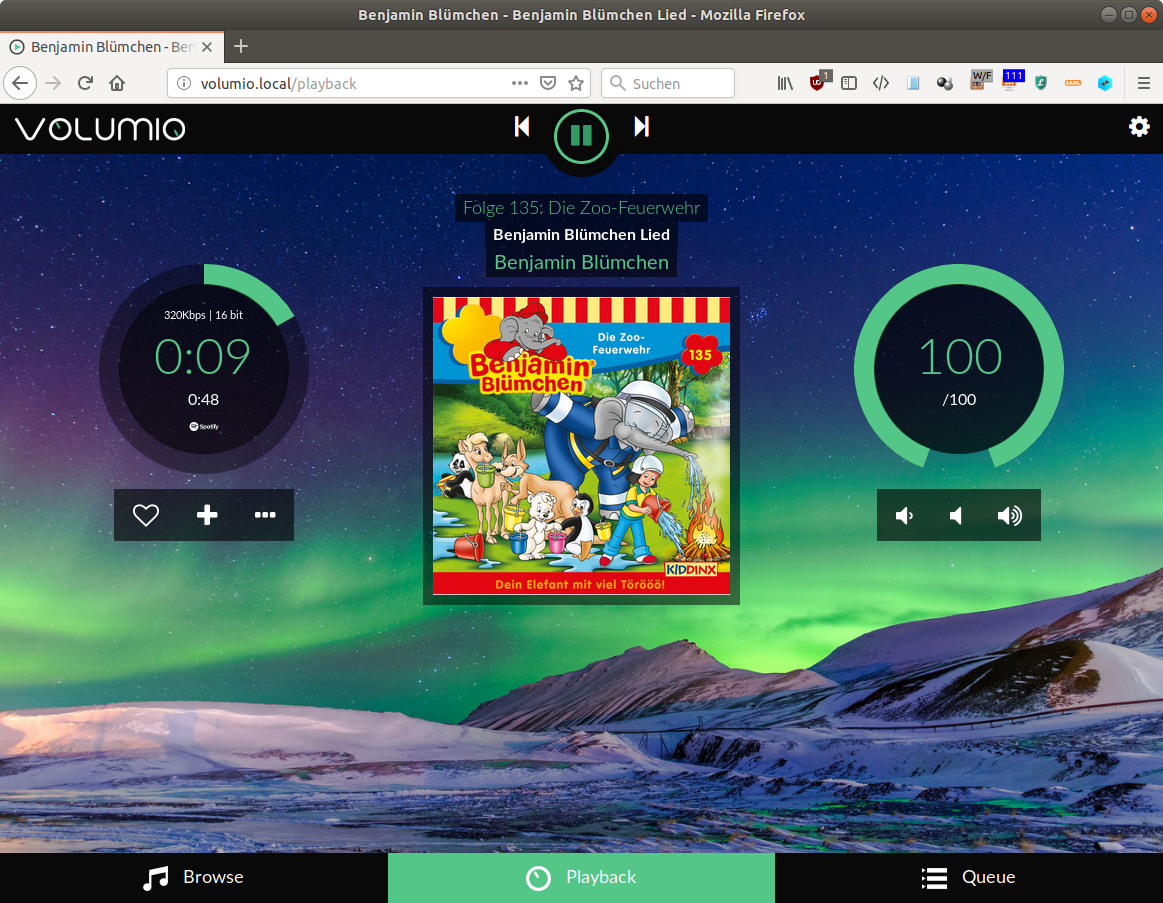Add track to playlist with plus icon
Viewport: 1163px width, 903px height.
tap(207, 515)
